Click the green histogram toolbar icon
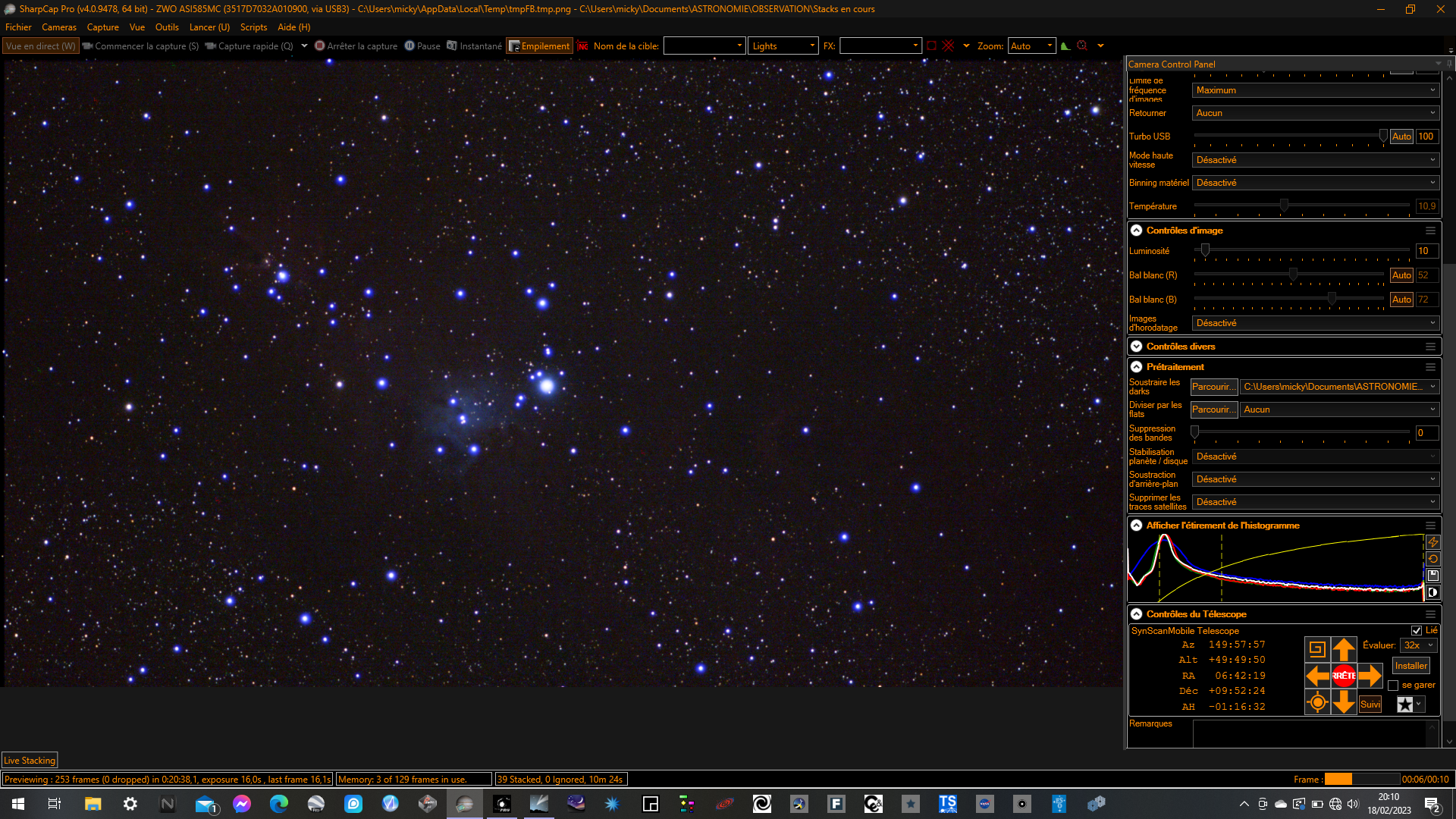This screenshot has height=819, width=1456. (1065, 46)
